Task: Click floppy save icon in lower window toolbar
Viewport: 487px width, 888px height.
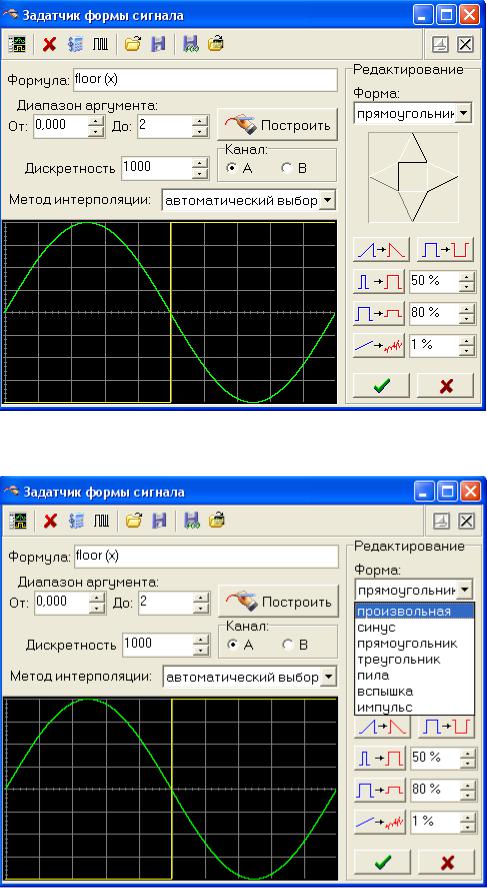Action: pyautogui.click(x=159, y=521)
